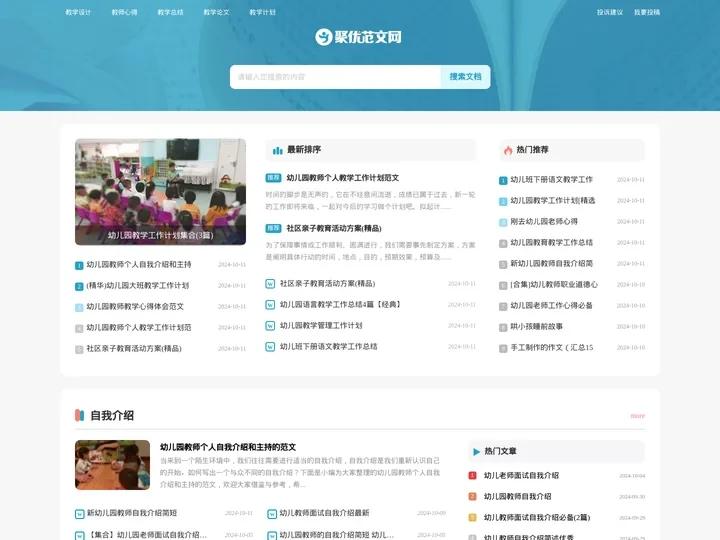Image resolution: width=720 pixels, height=540 pixels.
Task: Click document icon for 幼儿园语言教学工作总结4篇
Action: (x=270, y=305)
